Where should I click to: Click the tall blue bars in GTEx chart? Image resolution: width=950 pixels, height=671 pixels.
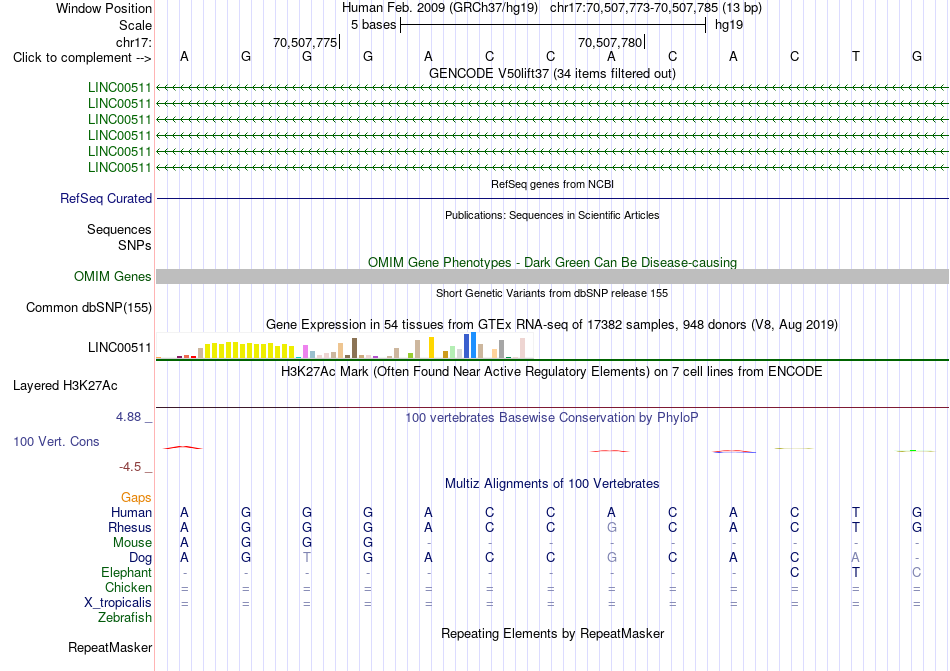[470, 345]
